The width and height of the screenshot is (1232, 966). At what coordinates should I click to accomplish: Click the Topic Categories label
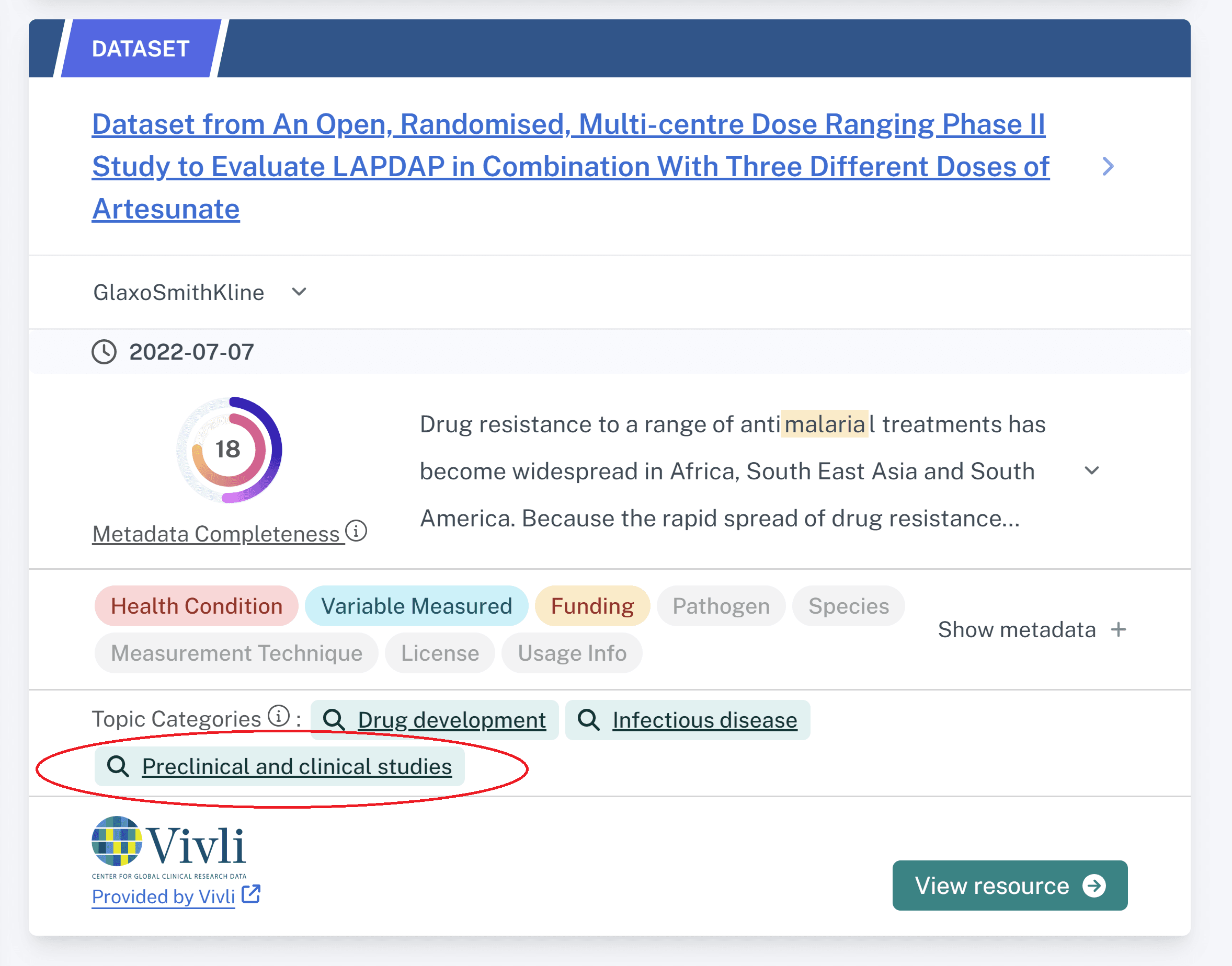click(176, 719)
